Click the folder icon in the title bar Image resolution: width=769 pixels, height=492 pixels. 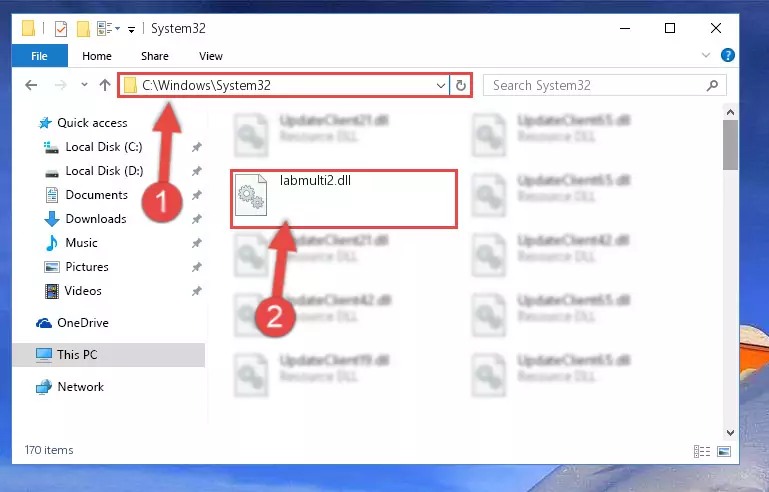tap(28, 28)
